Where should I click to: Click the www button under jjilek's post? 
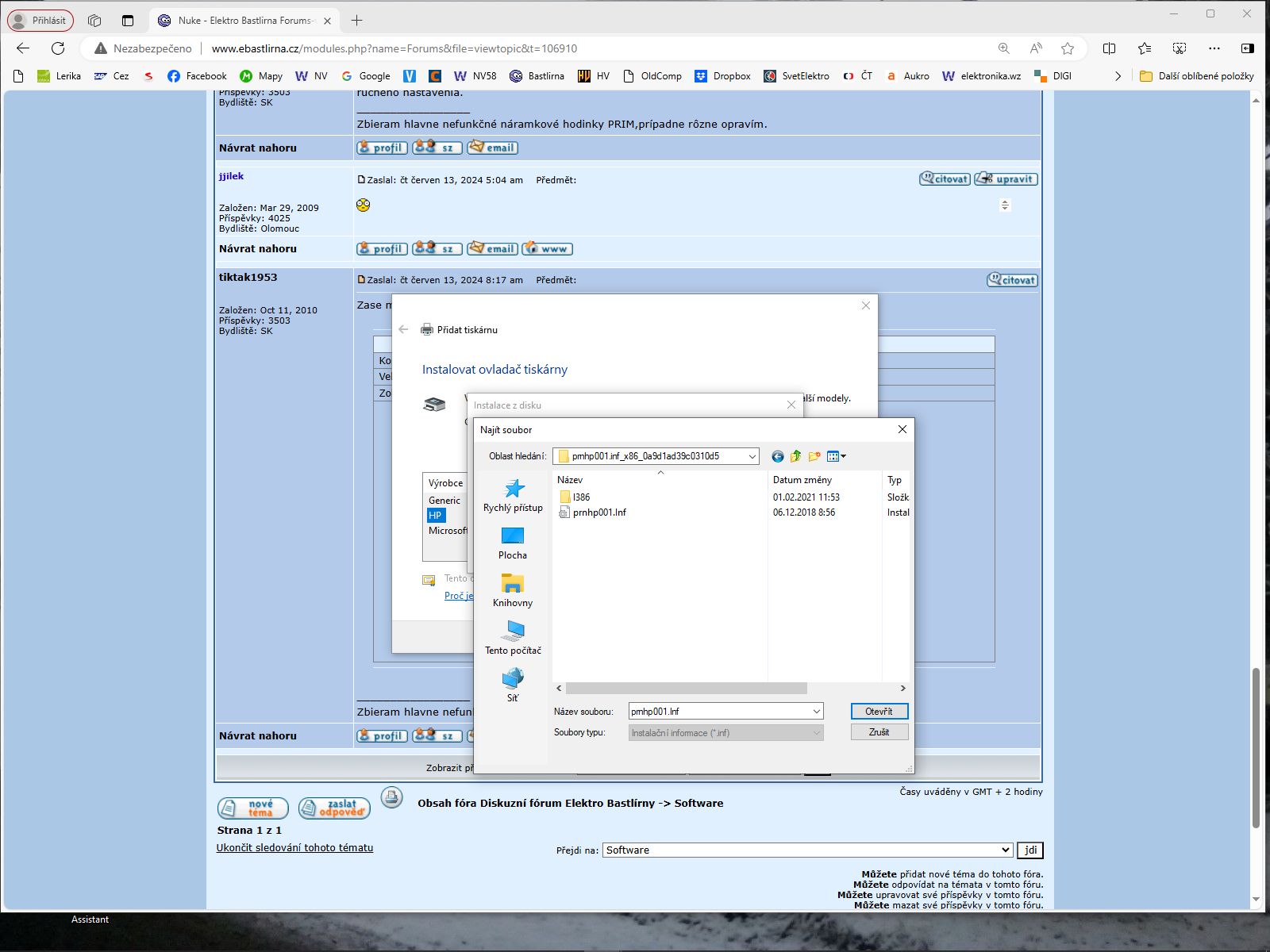tap(547, 248)
